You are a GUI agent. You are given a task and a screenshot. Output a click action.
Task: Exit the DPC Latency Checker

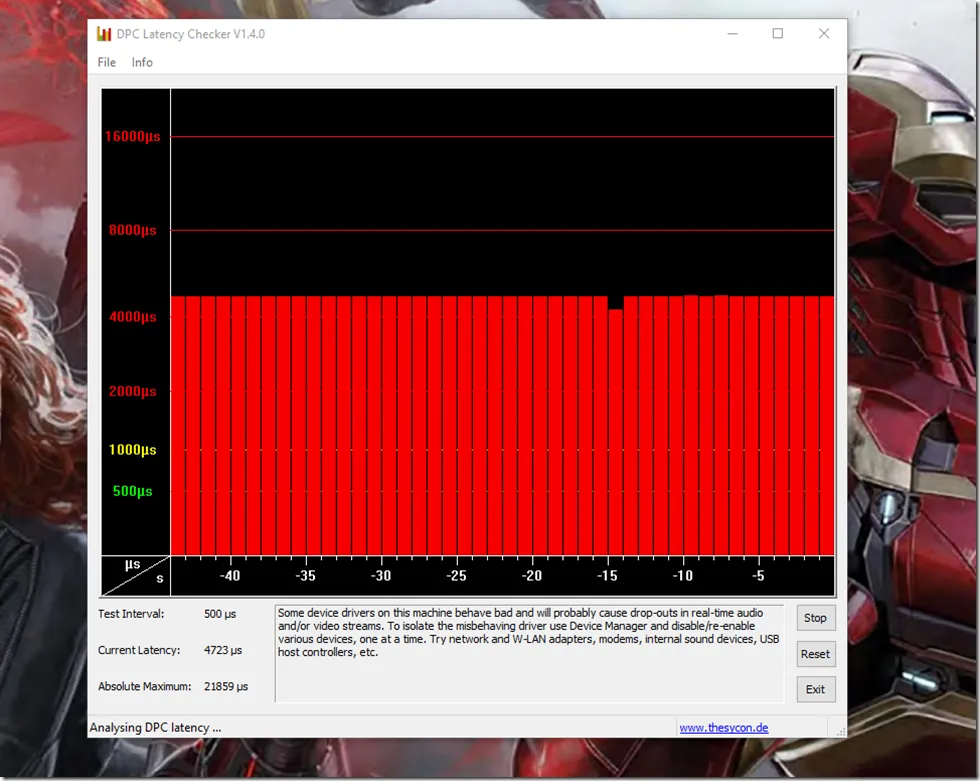click(x=815, y=689)
